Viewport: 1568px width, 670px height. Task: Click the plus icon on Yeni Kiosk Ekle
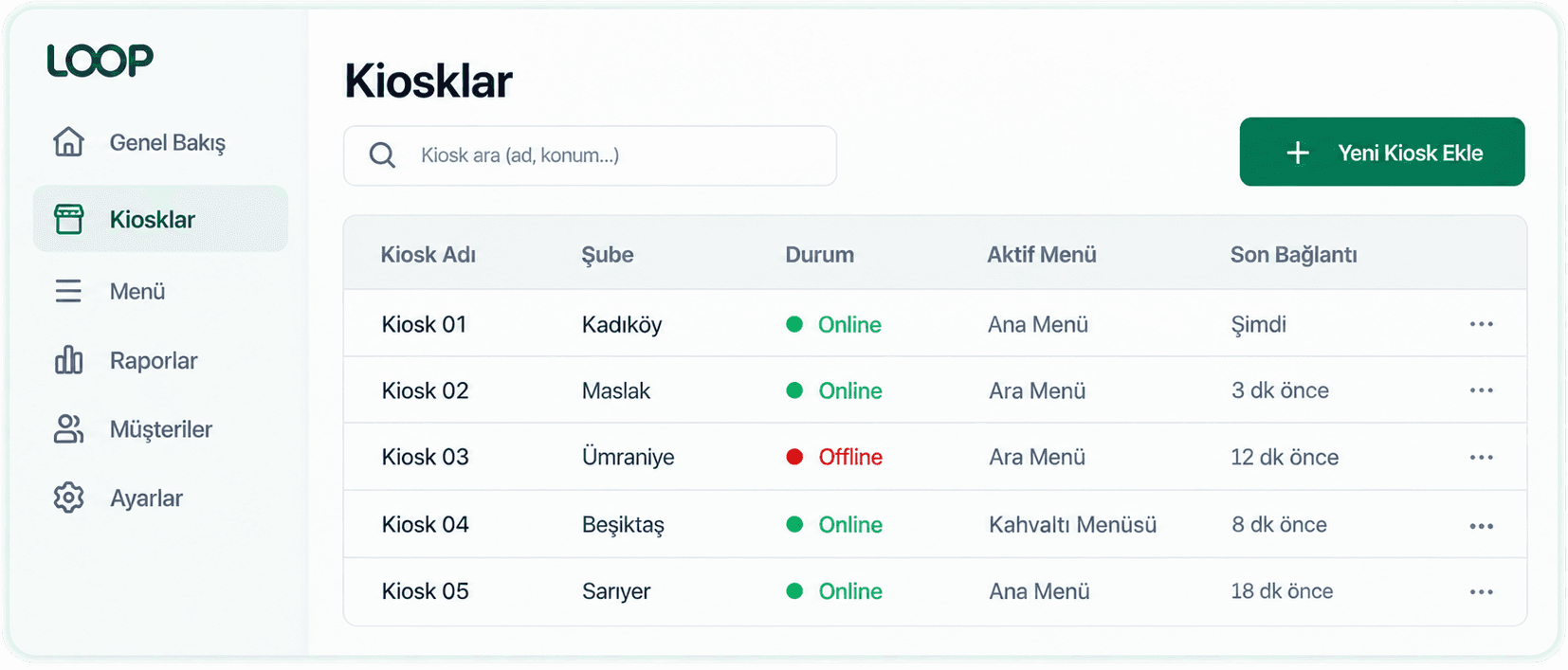(x=1298, y=153)
